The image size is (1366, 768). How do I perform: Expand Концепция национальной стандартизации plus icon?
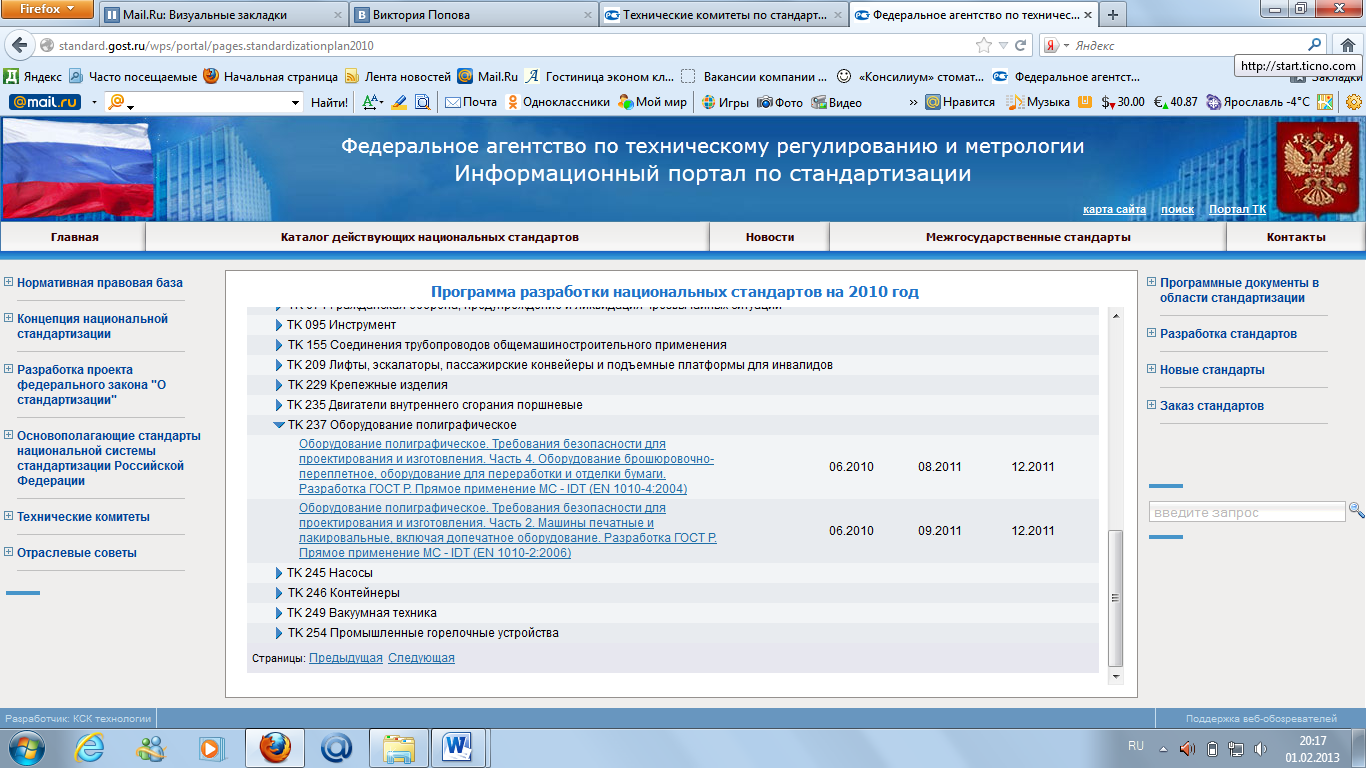click(x=9, y=318)
